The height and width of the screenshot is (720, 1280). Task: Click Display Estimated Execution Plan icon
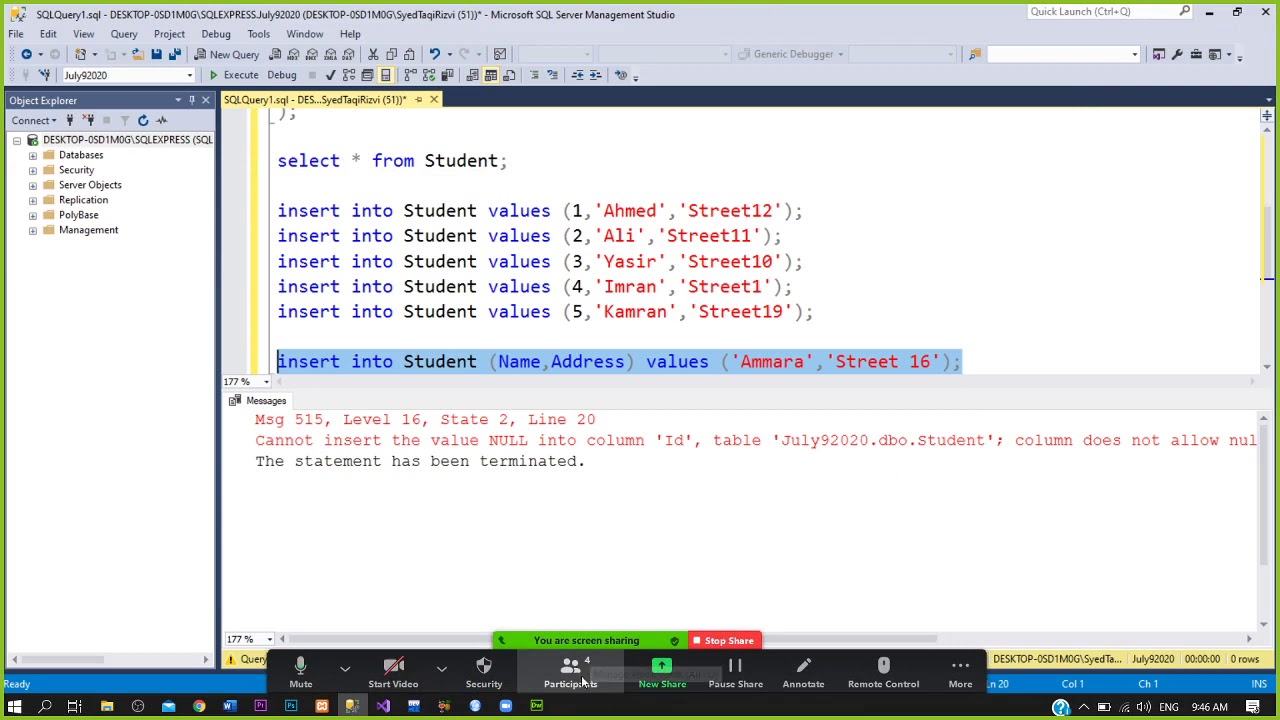click(x=349, y=75)
